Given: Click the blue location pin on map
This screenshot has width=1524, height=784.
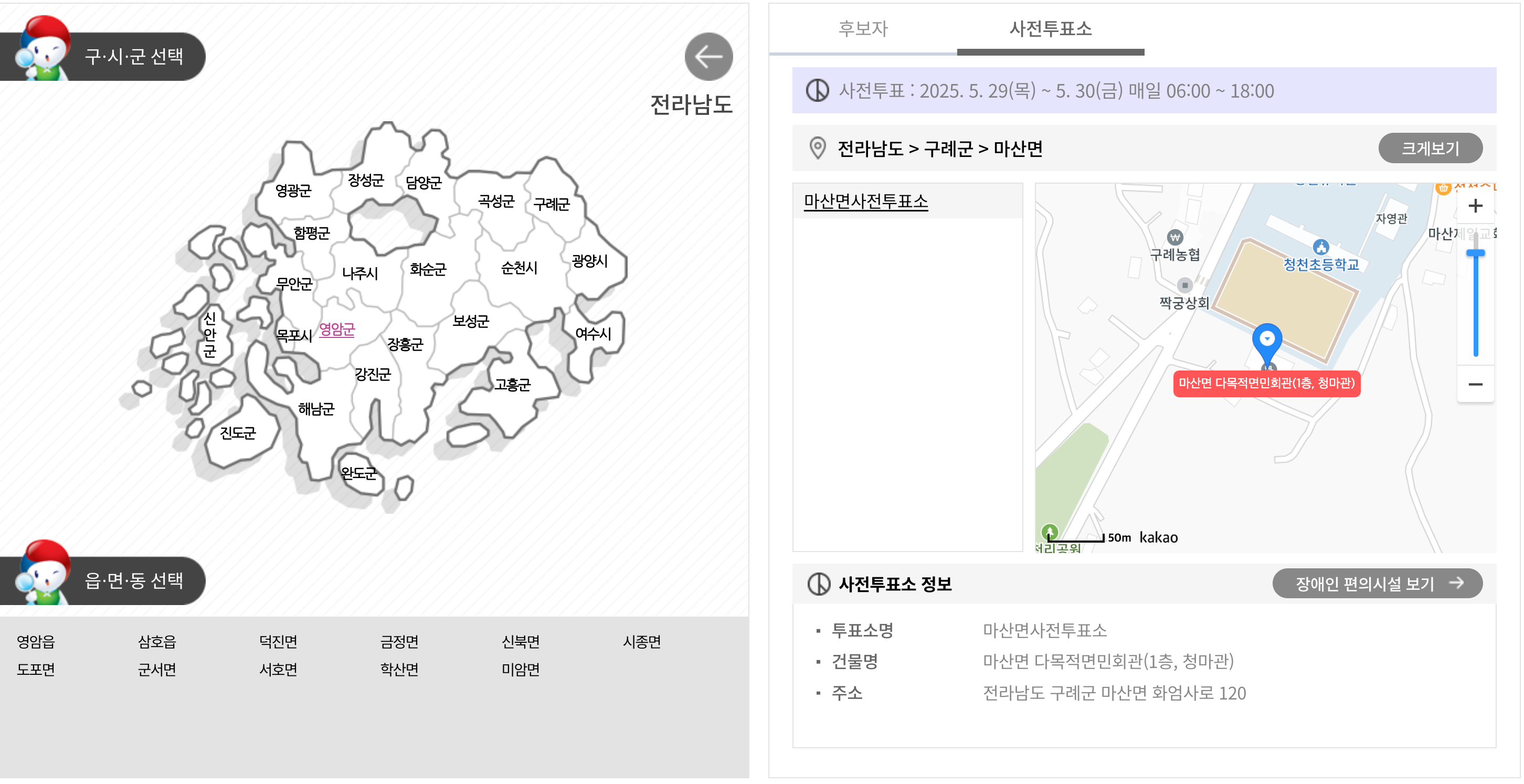Looking at the screenshot, I should (x=1267, y=344).
